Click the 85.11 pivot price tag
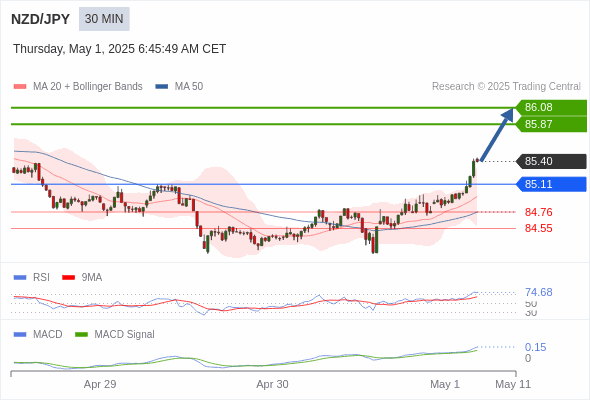This screenshot has width=590, height=400. tap(551, 184)
